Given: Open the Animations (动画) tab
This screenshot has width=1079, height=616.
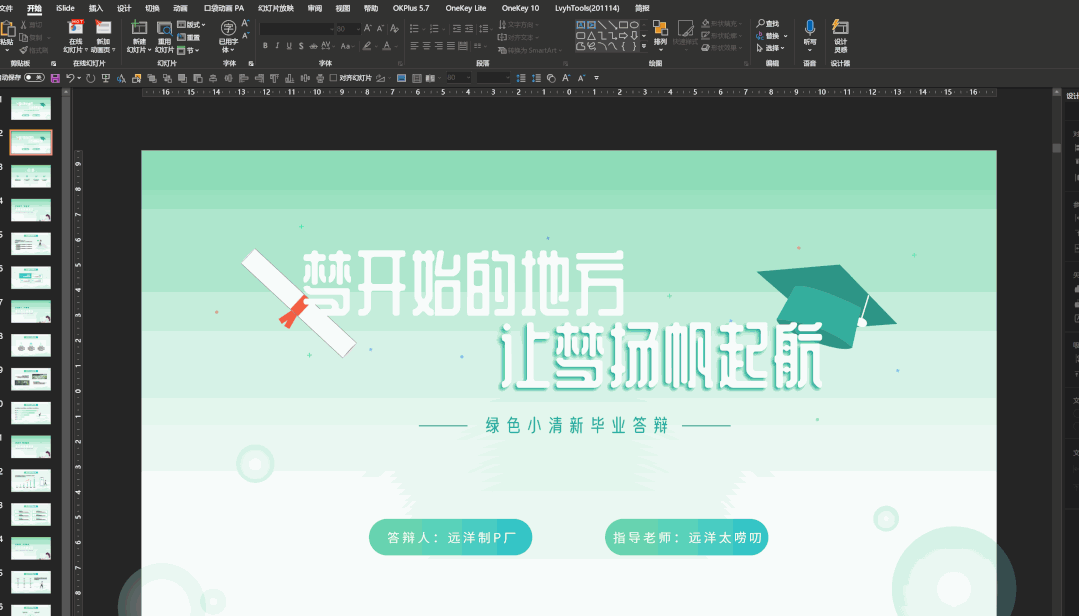Looking at the screenshot, I should pos(180,8).
